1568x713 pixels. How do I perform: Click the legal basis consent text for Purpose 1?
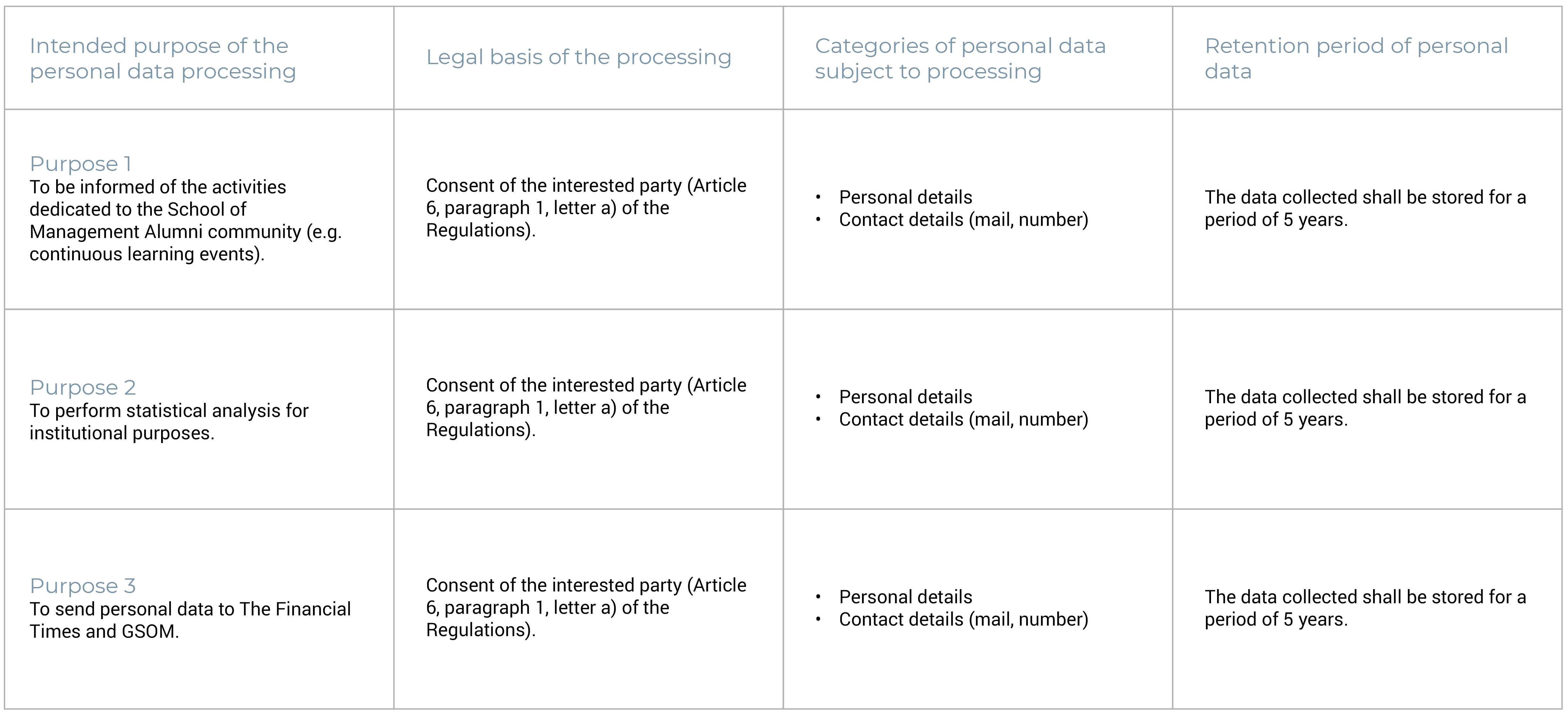tap(585, 208)
